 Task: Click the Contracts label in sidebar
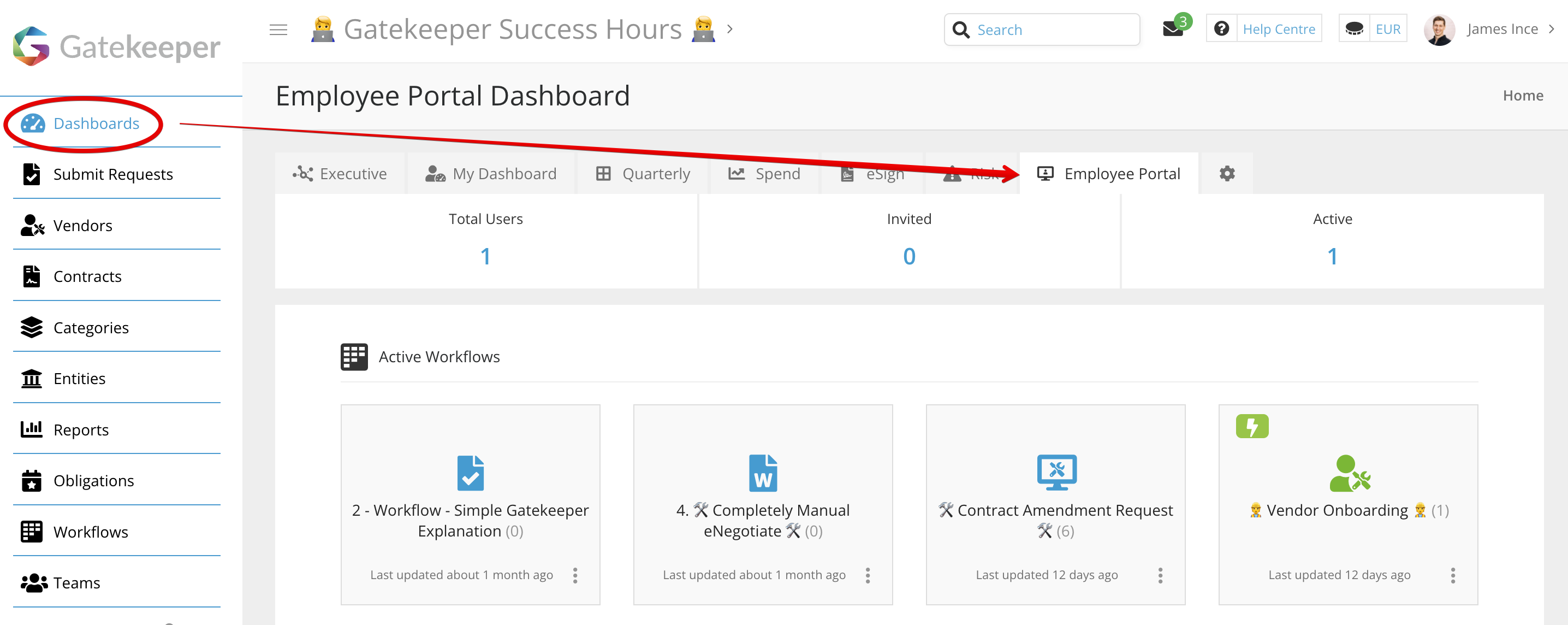tap(87, 276)
